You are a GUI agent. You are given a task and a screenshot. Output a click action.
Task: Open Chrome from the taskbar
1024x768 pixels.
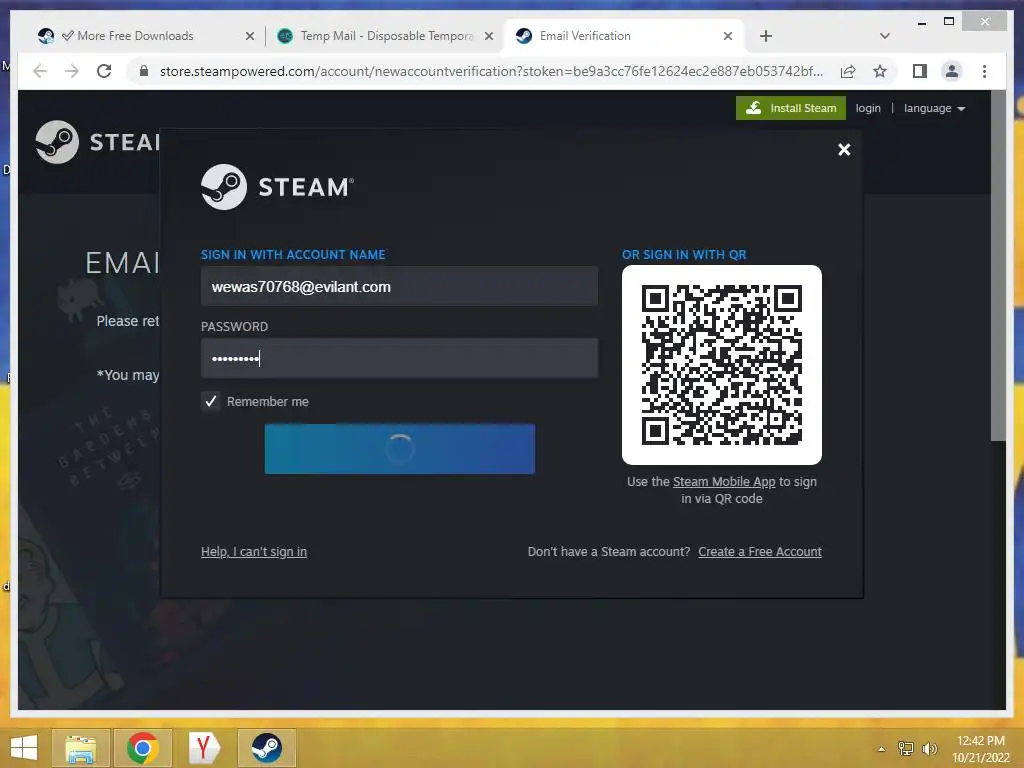click(x=142, y=748)
